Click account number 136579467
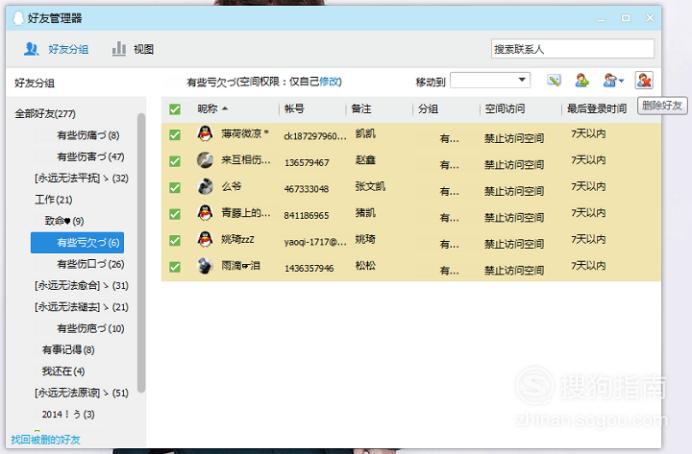This screenshot has height=454, width=692. point(307,163)
